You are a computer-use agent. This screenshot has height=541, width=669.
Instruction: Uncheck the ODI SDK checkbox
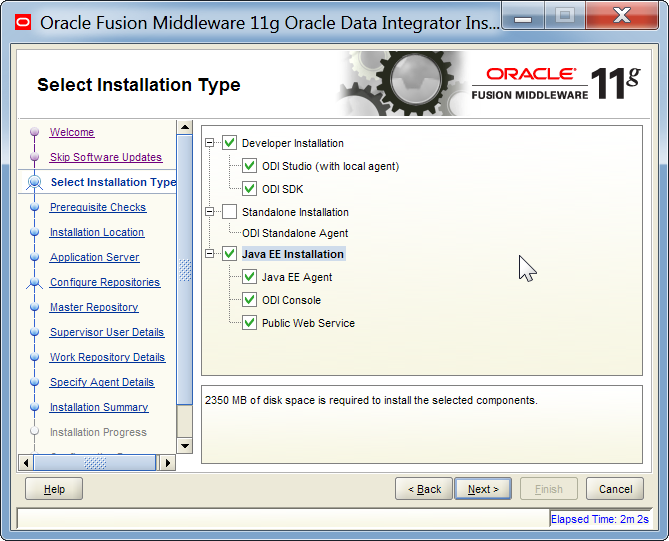click(250, 189)
